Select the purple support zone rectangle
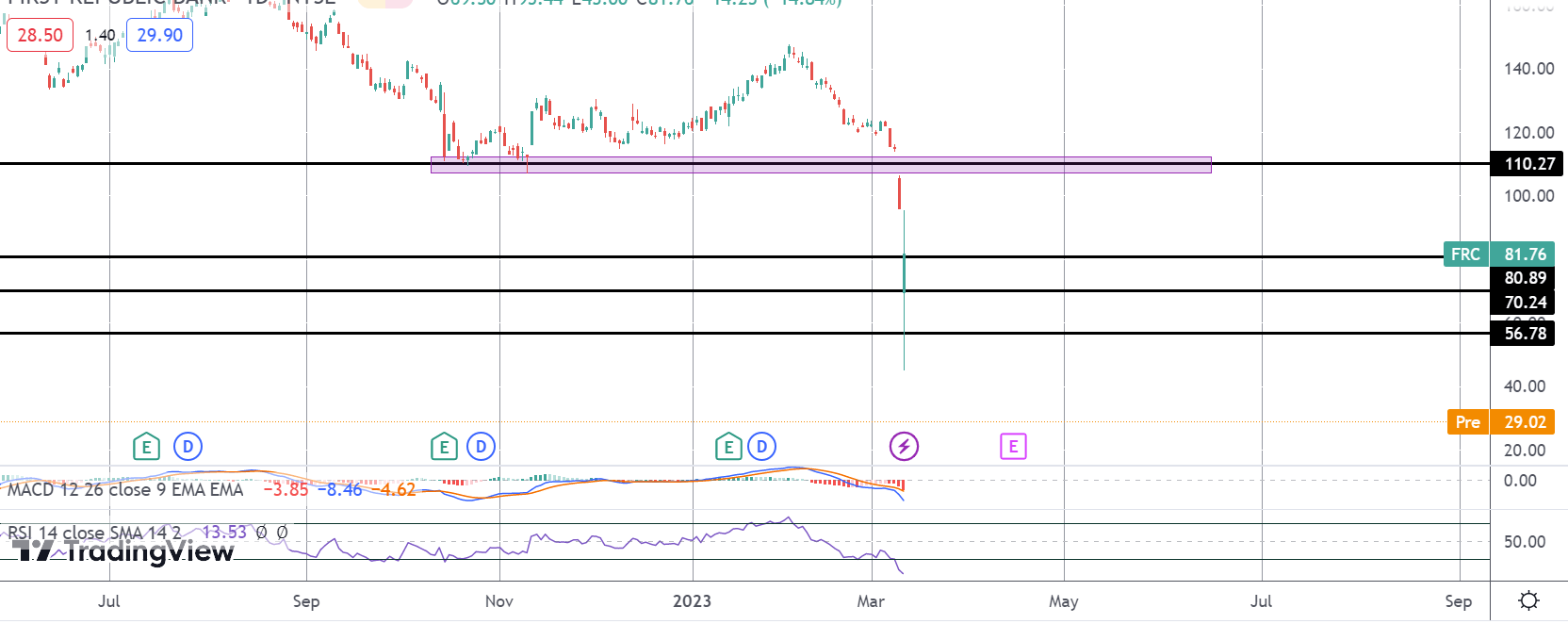Screen dimensions: 1568x624 [821, 165]
